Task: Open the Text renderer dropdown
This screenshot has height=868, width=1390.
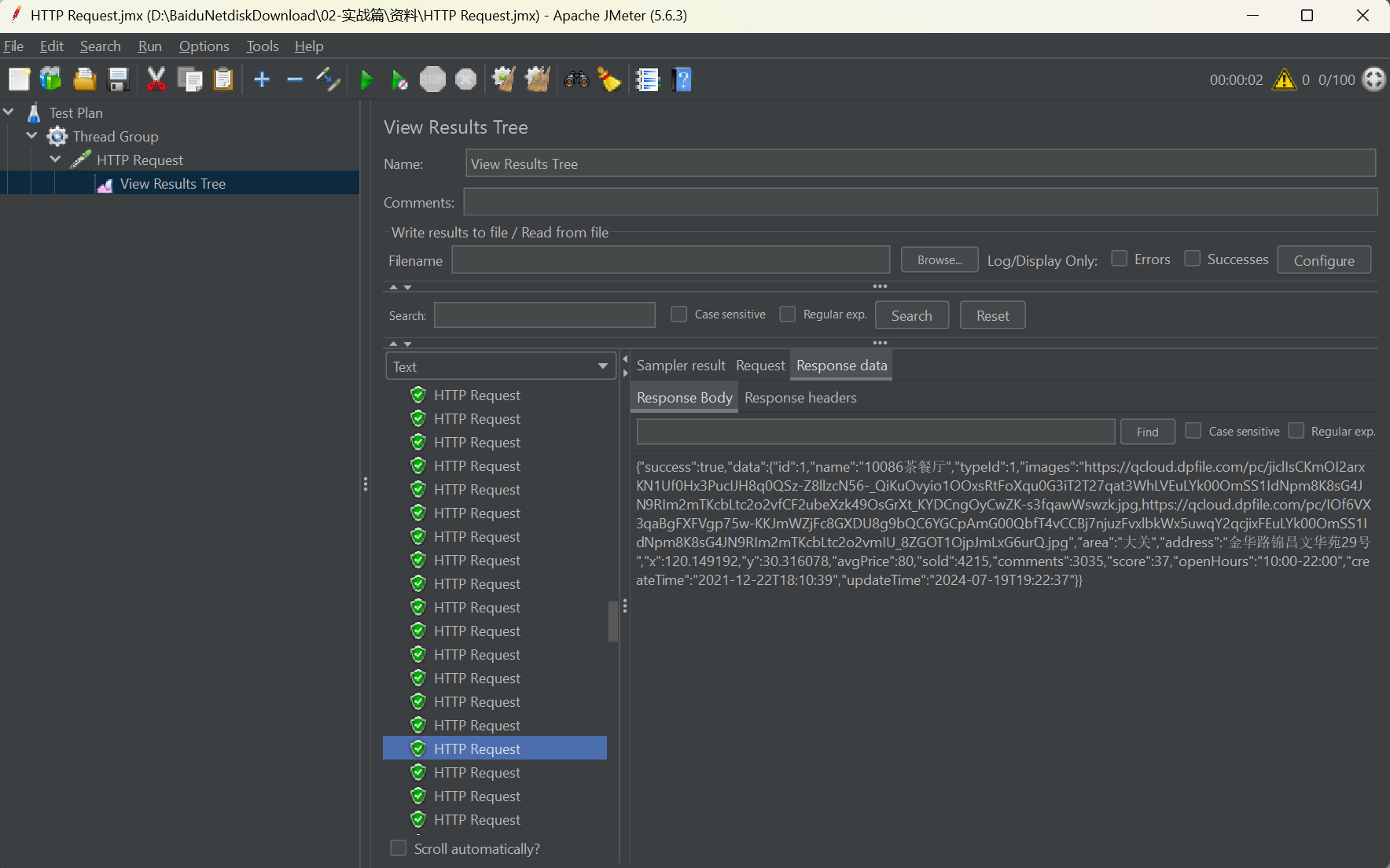Action: pos(501,366)
